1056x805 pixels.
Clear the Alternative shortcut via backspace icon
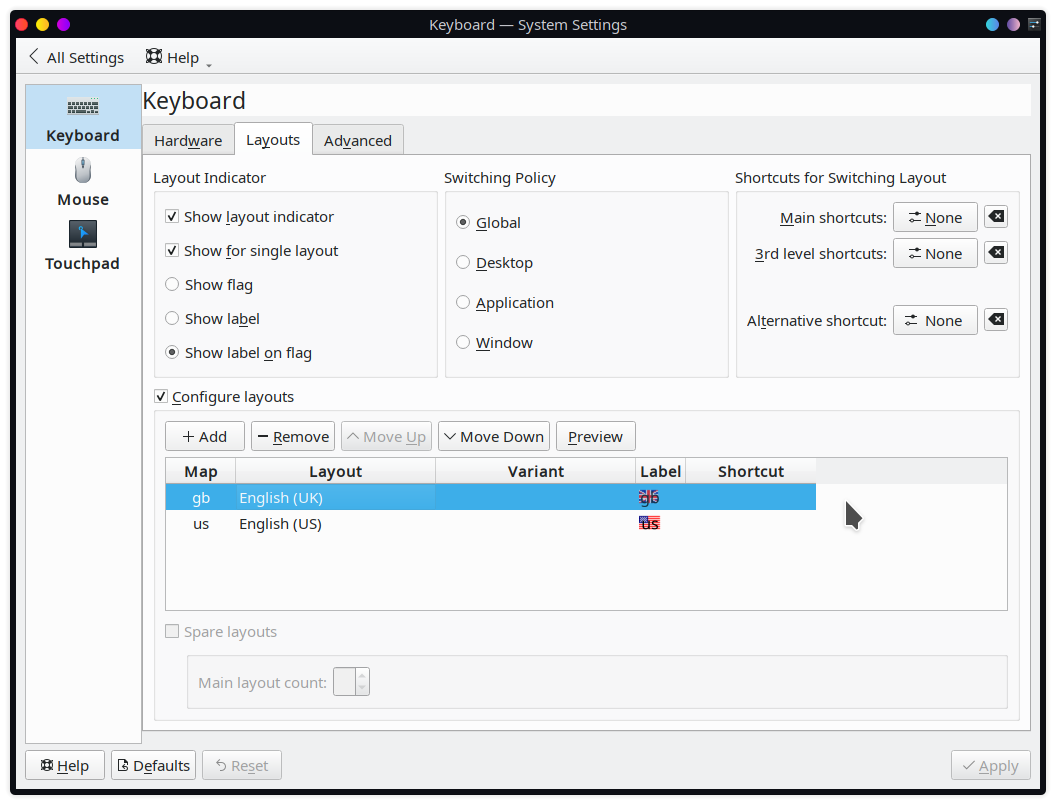(x=995, y=319)
